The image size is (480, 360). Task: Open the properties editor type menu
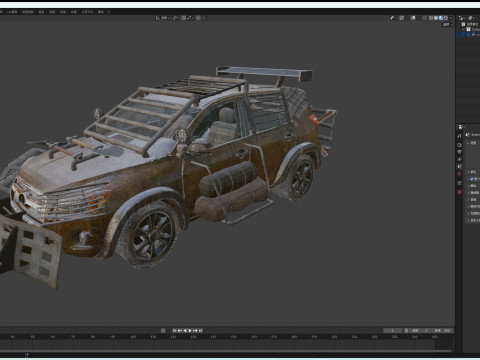[461, 127]
